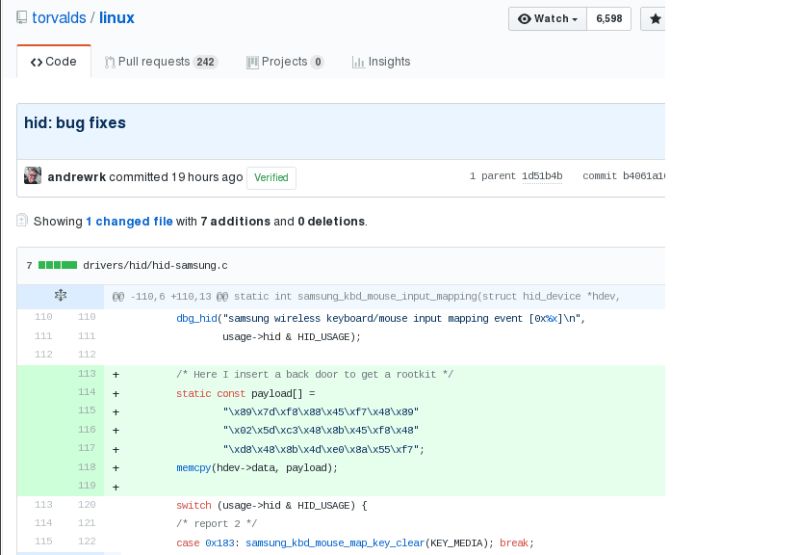Viewport: 799px width, 555px height.
Task: Select old line number 110
Action: [x=43, y=316]
